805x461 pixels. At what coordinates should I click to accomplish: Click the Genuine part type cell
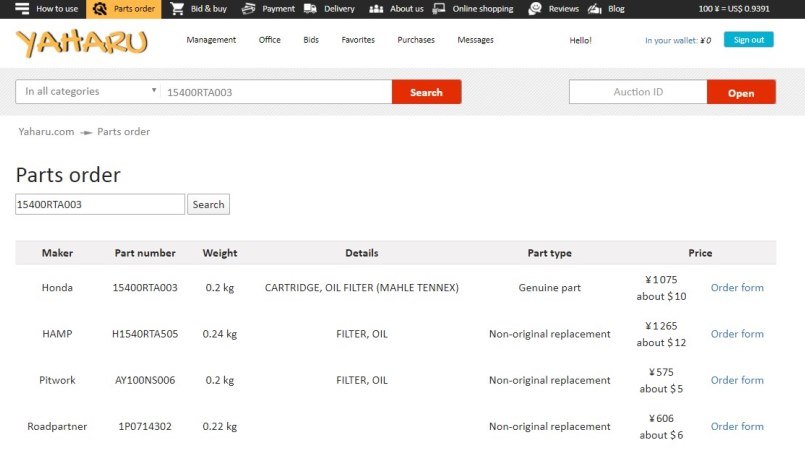coord(549,288)
